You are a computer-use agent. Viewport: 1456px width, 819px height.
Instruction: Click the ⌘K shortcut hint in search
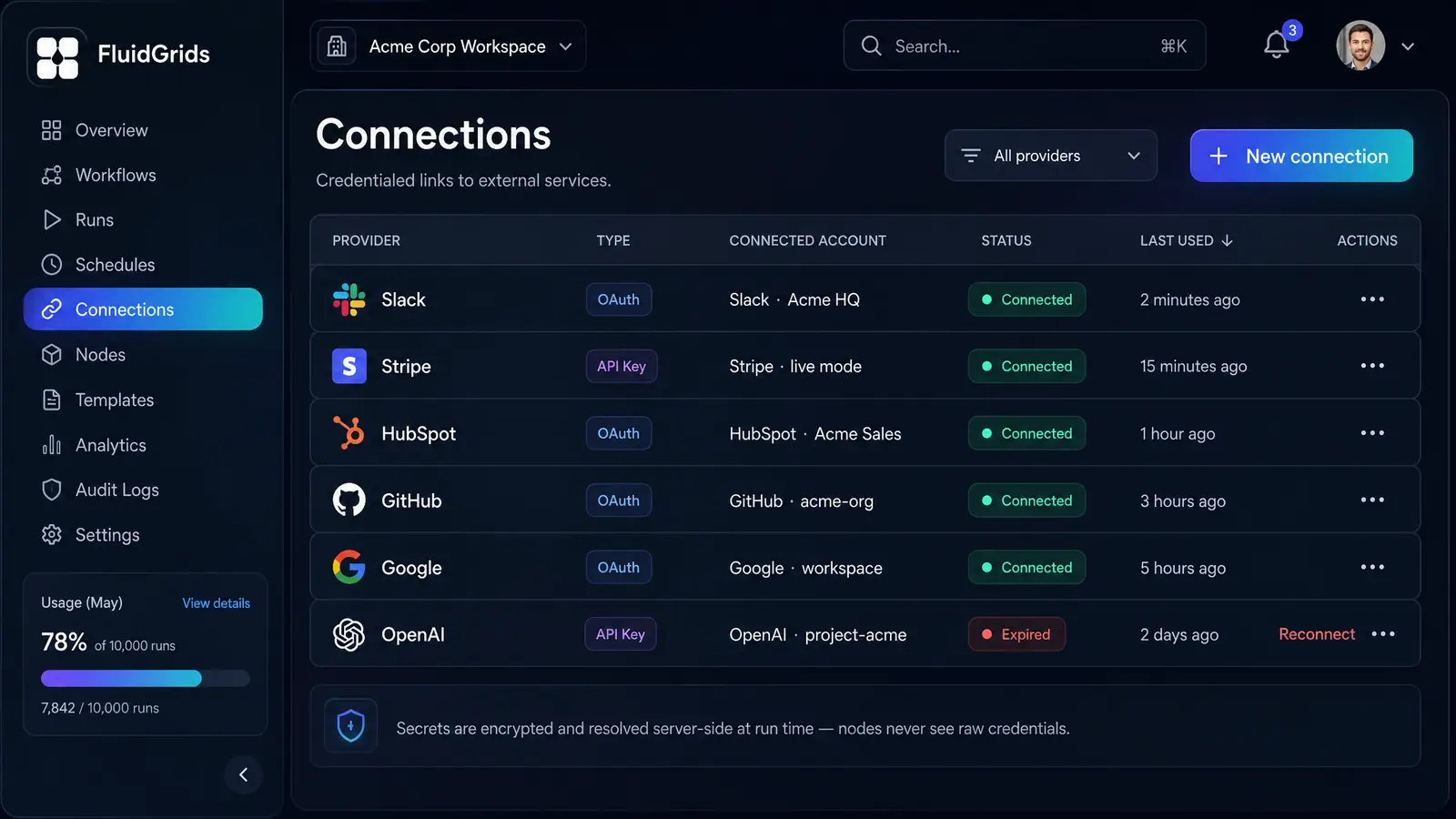pos(1174,45)
